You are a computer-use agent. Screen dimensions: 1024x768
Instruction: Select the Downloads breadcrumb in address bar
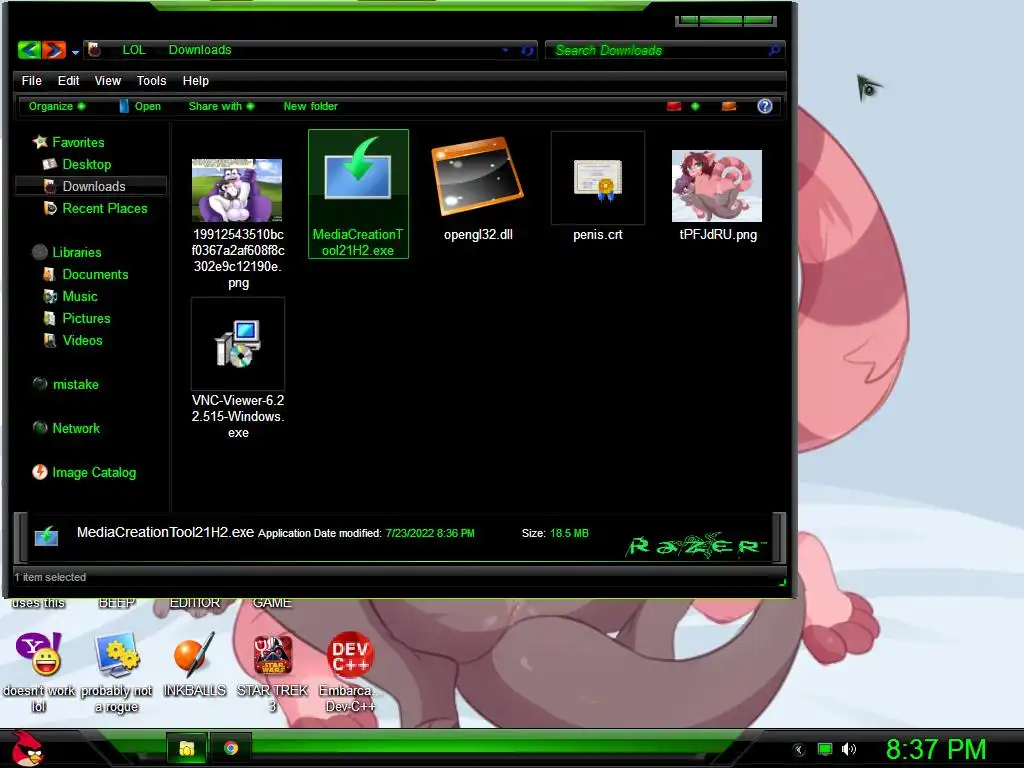(x=200, y=50)
